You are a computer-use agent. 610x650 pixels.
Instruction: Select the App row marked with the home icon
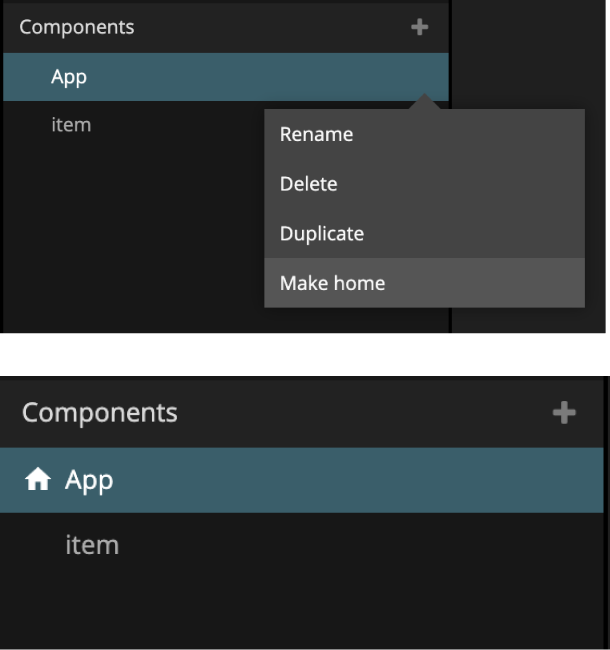tap(300, 480)
